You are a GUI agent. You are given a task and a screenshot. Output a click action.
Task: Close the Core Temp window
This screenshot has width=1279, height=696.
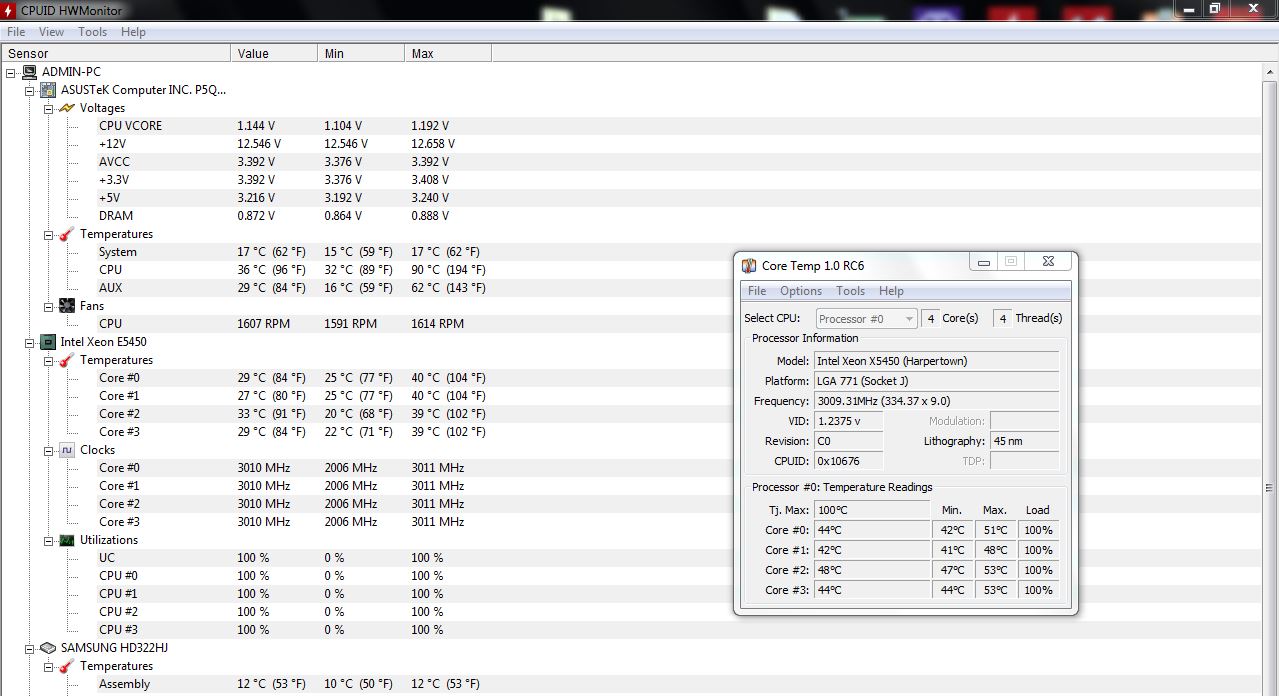1049,263
